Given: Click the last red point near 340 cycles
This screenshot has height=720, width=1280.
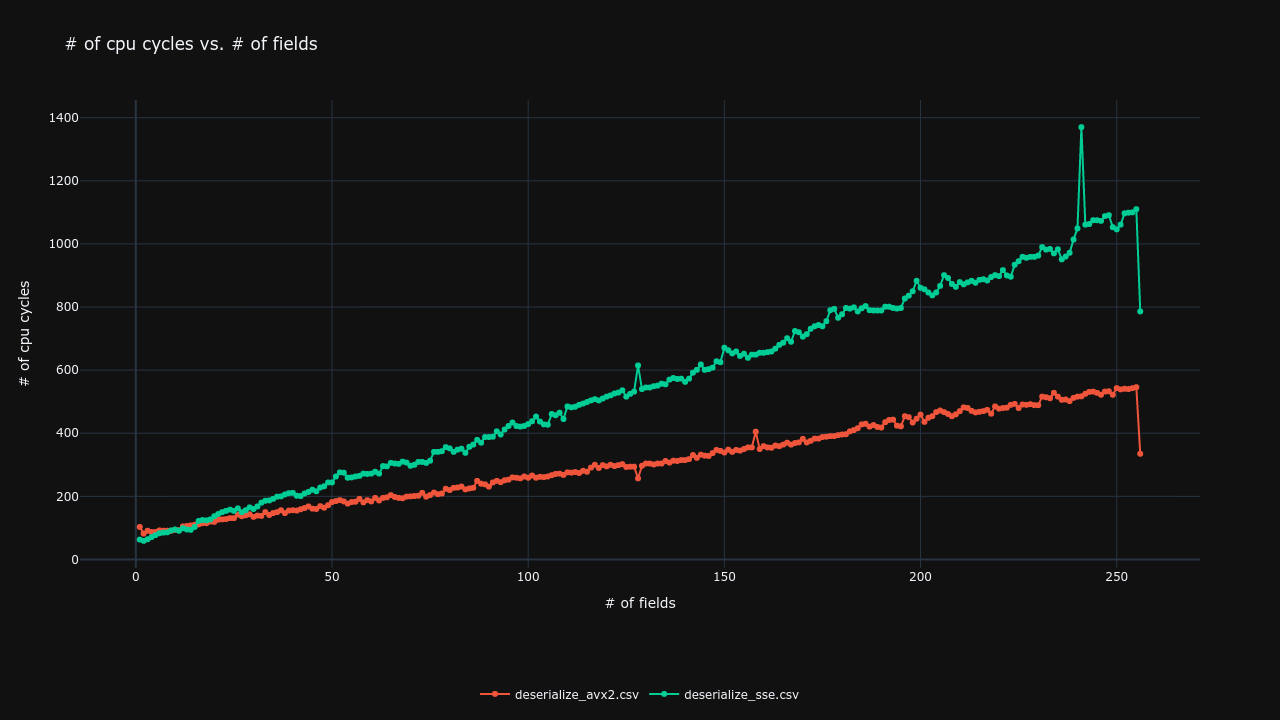Looking at the screenshot, I should (1140, 453).
